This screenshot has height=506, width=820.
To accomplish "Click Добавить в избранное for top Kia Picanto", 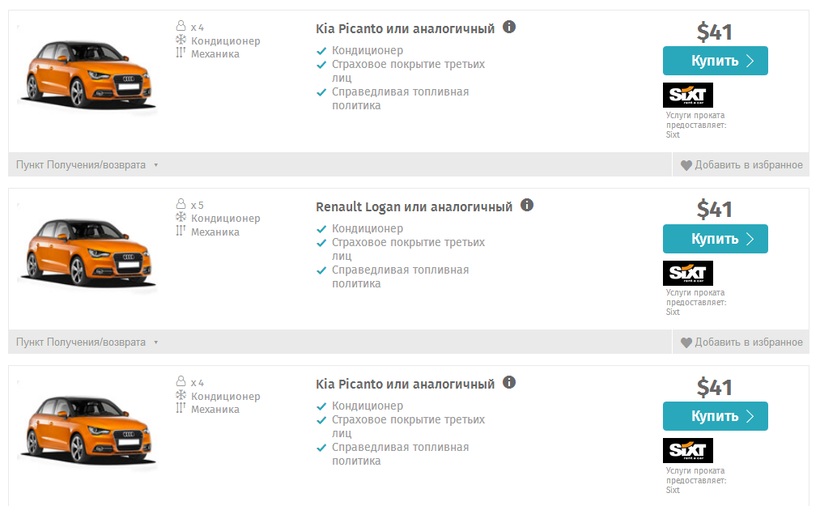I will (x=748, y=165).
